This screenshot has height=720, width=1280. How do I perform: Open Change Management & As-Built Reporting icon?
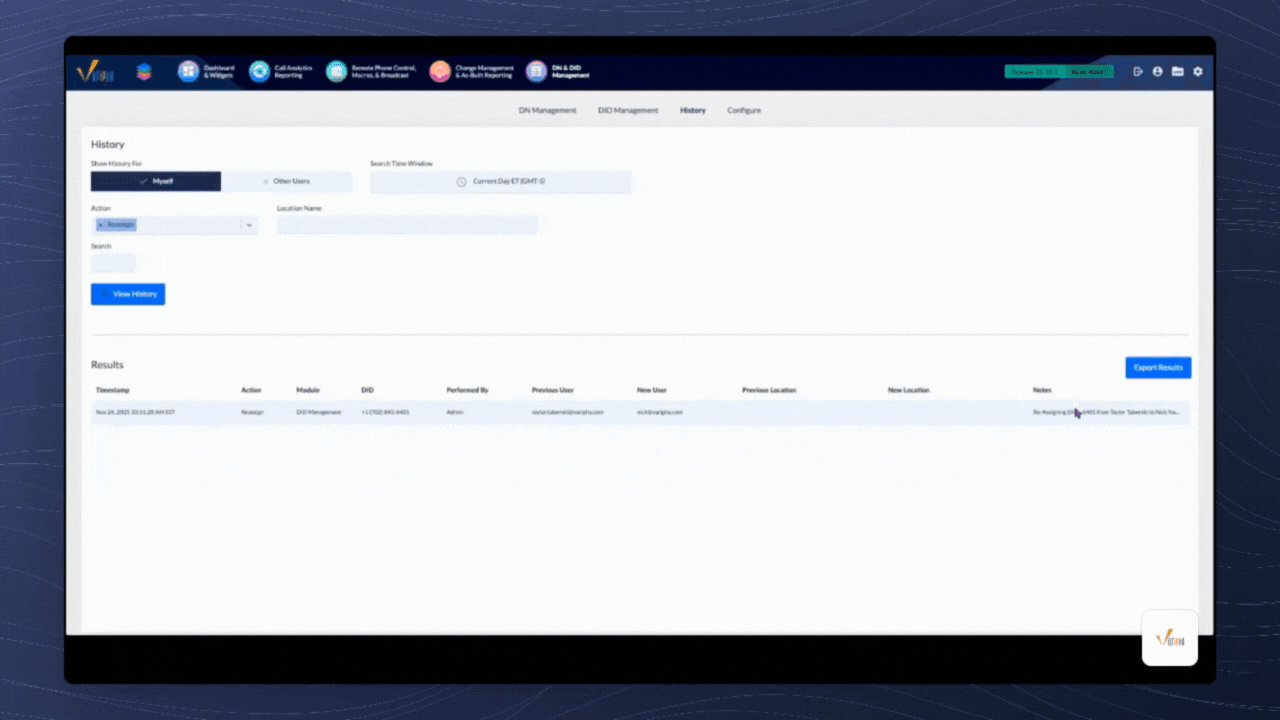click(x=440, y=71)
